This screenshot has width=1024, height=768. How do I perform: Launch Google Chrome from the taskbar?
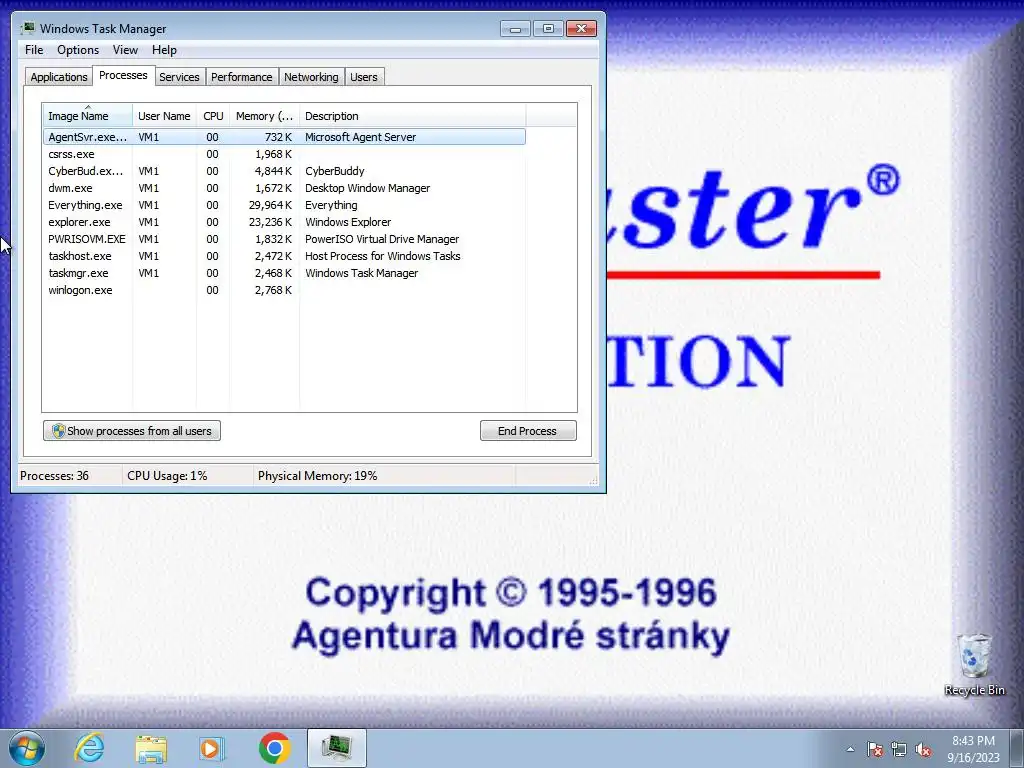click(275, 748)
